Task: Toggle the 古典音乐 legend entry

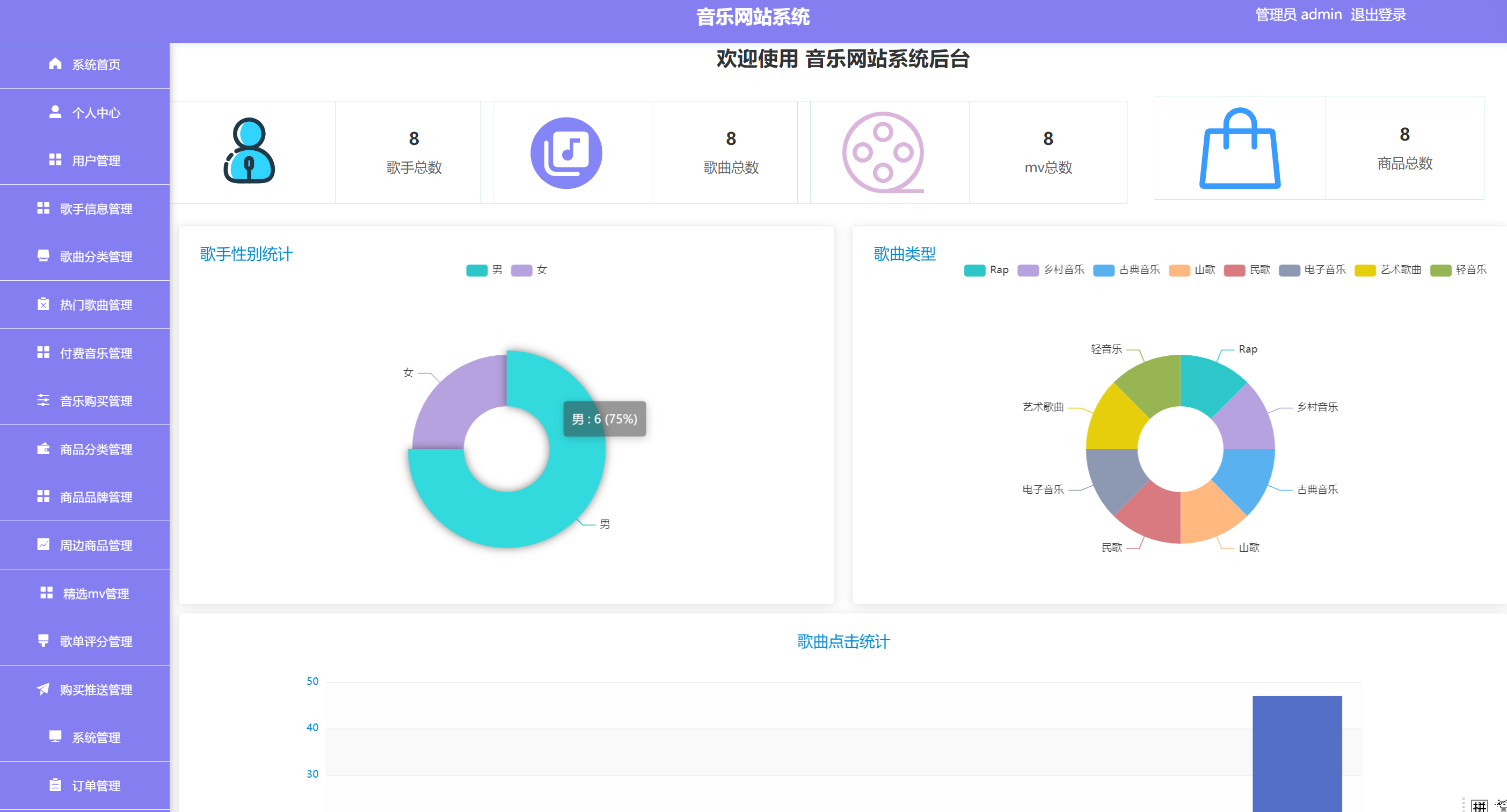Action: click(1126, 270)
